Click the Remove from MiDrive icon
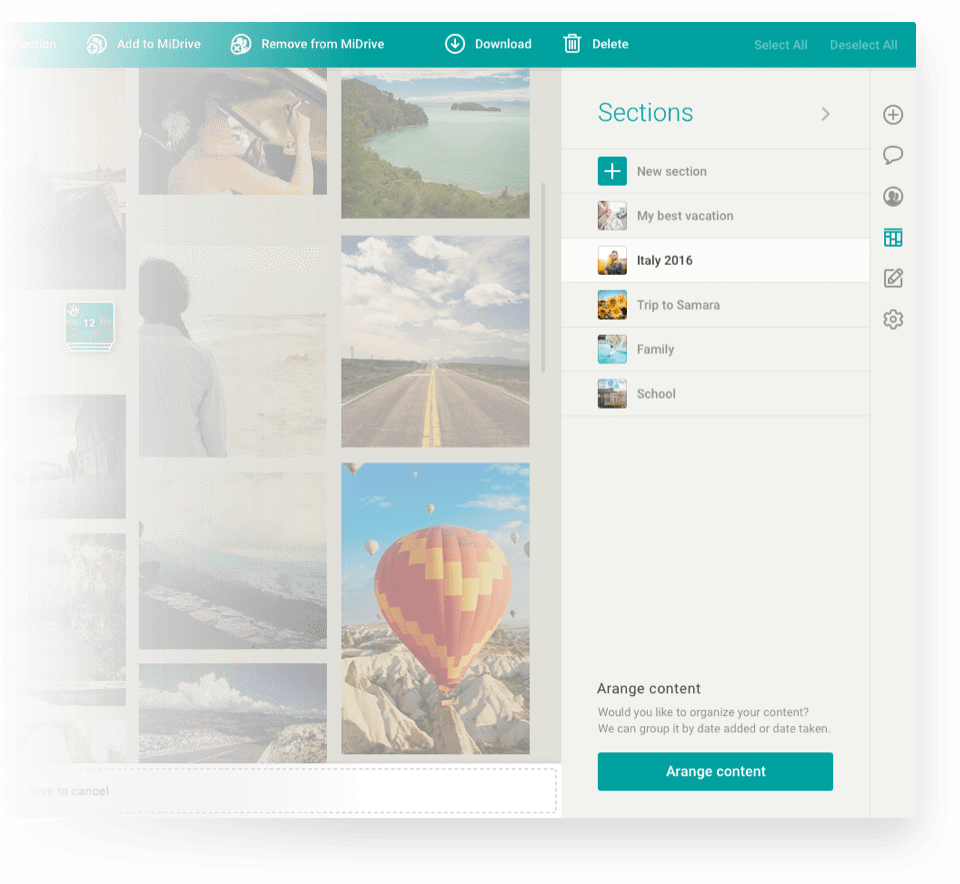This screenshot has height=884, width=960. tap(240, 44)
